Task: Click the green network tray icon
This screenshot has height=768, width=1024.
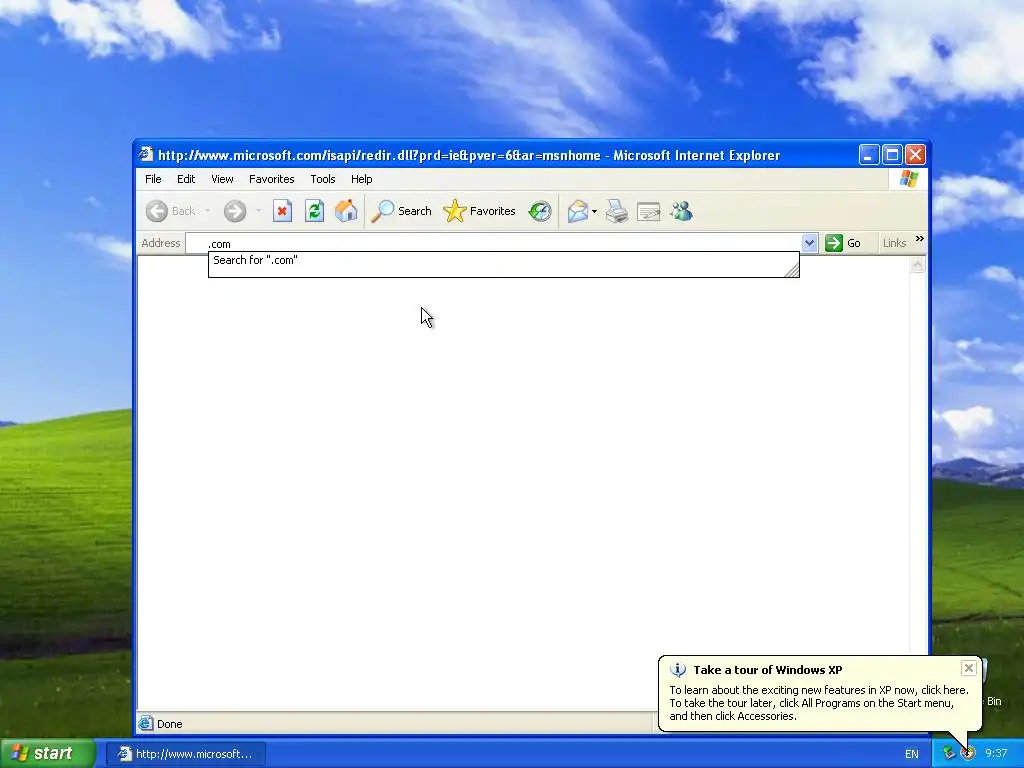Action: click(x=949, y=754)
